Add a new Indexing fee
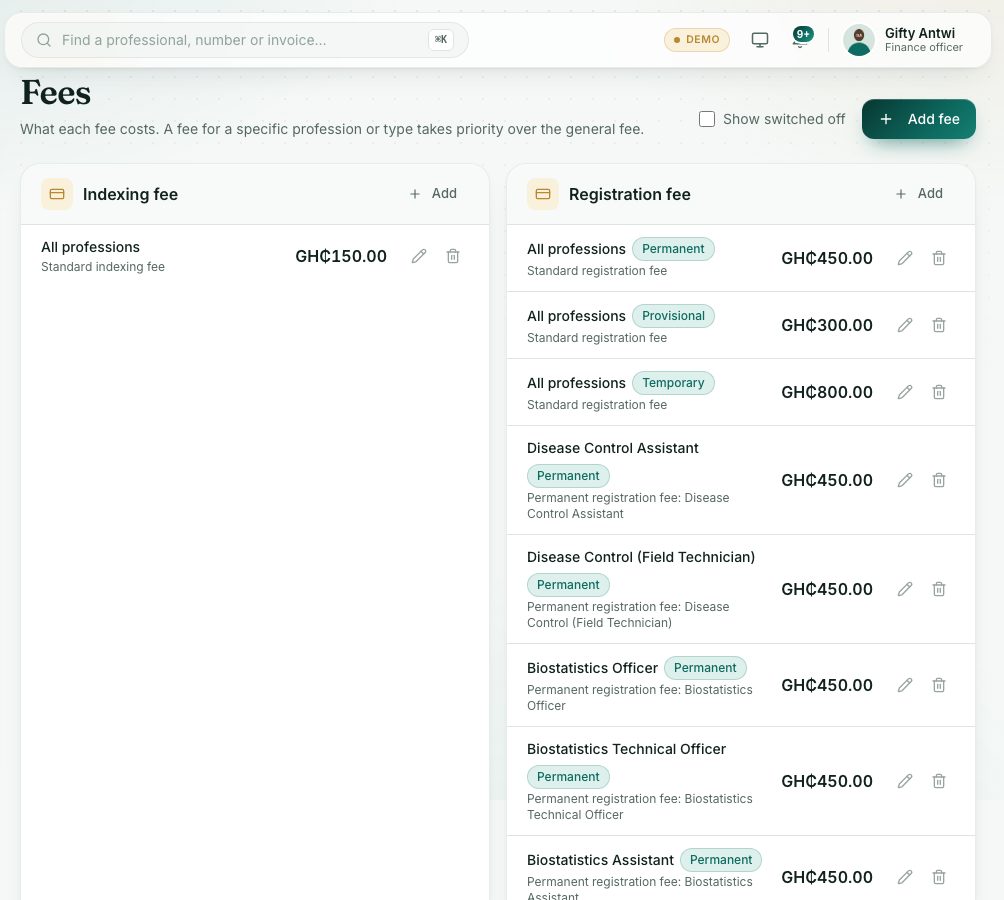This screenshot has width=1004, height=900. pyautogui.click(x=433, y=193)
